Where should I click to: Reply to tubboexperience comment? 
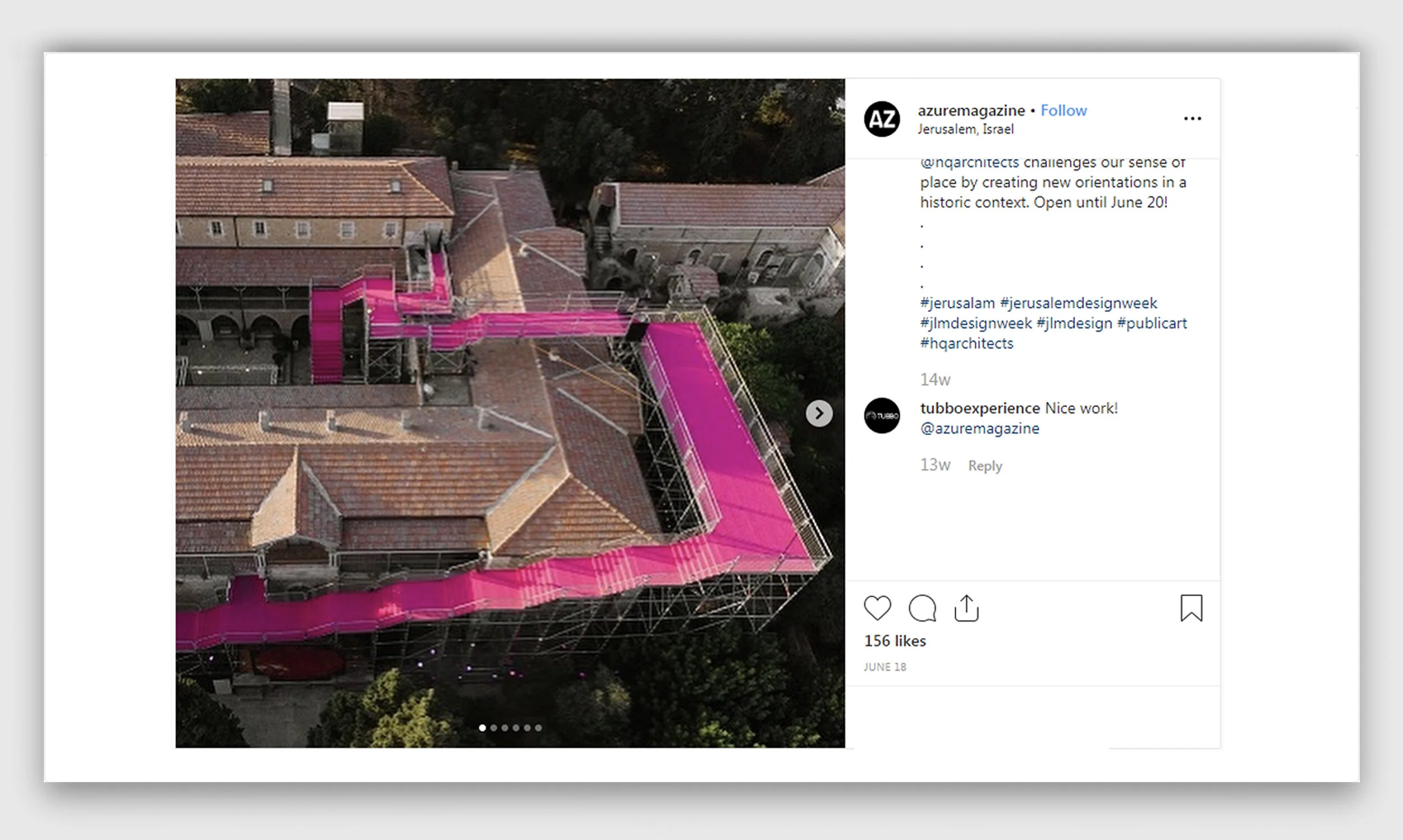[x=985, y=466]
